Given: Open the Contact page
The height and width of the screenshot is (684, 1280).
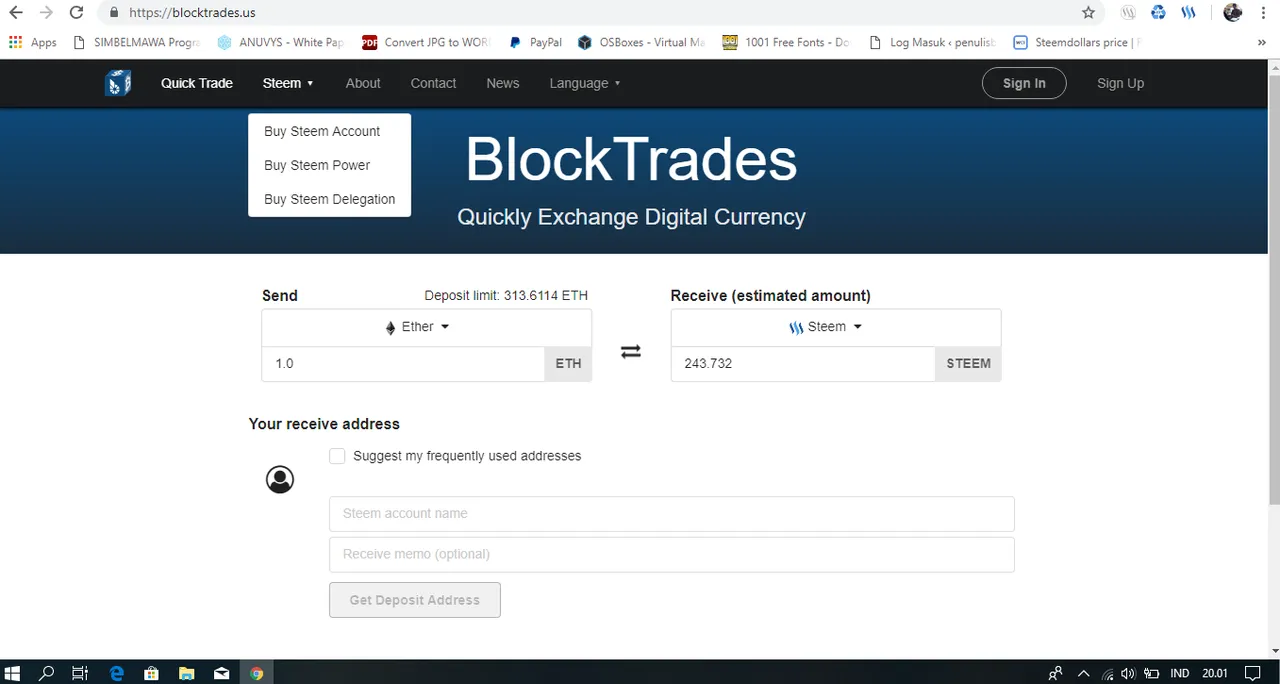Looking at the screenshot, I should point(433,83).
